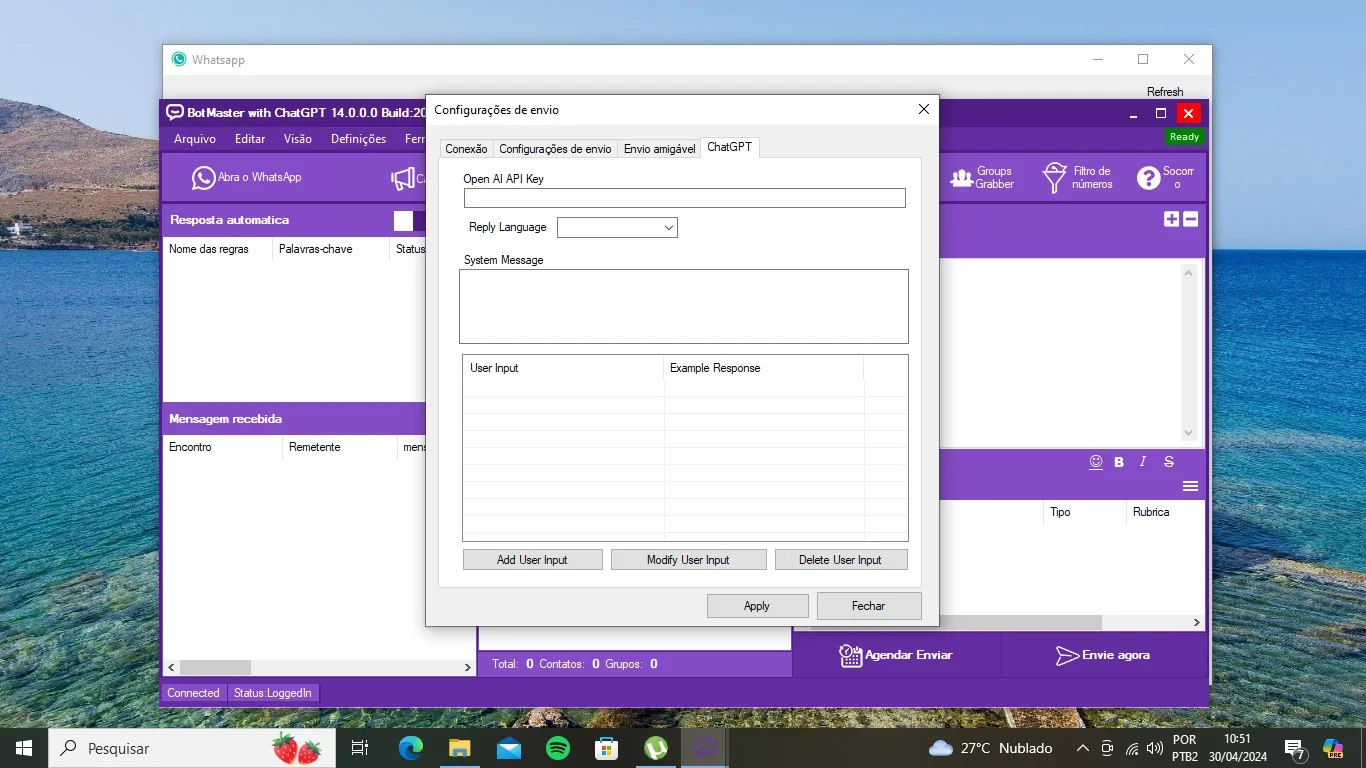Click the Add User Input button
Image resolution: width=1366 pixels, height=768 pixels.
(x=532, y=560)
